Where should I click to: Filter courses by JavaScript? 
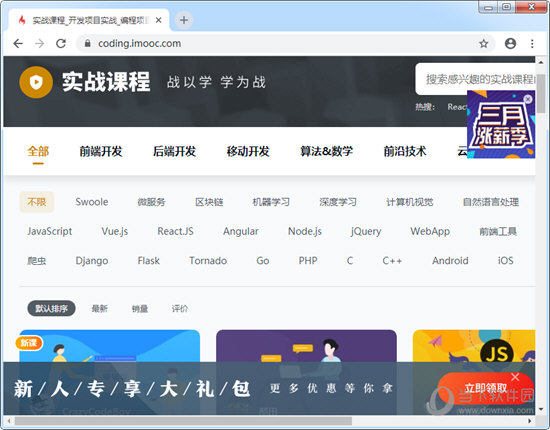(x=50, y=231)
